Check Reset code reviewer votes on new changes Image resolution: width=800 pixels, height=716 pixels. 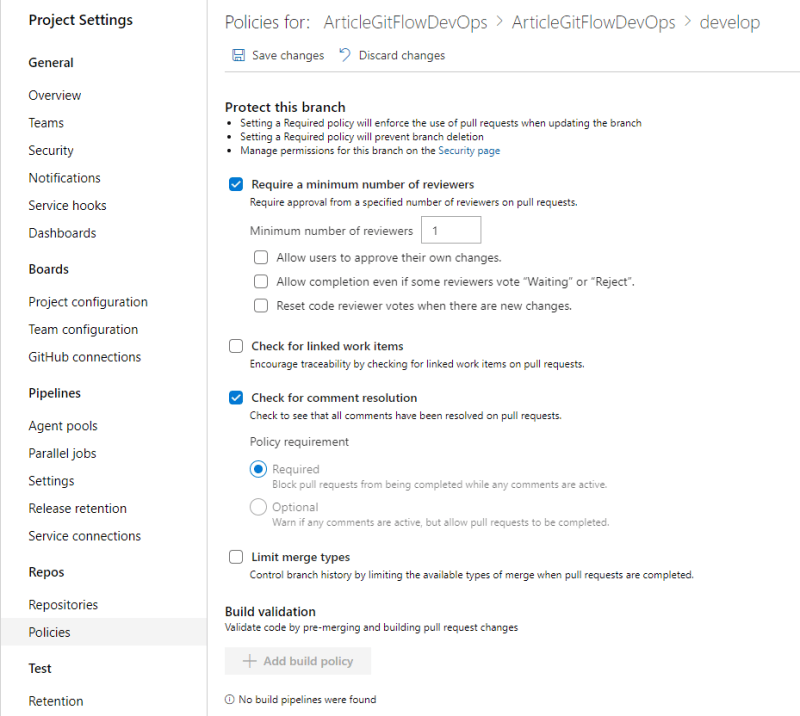point(261,305)
